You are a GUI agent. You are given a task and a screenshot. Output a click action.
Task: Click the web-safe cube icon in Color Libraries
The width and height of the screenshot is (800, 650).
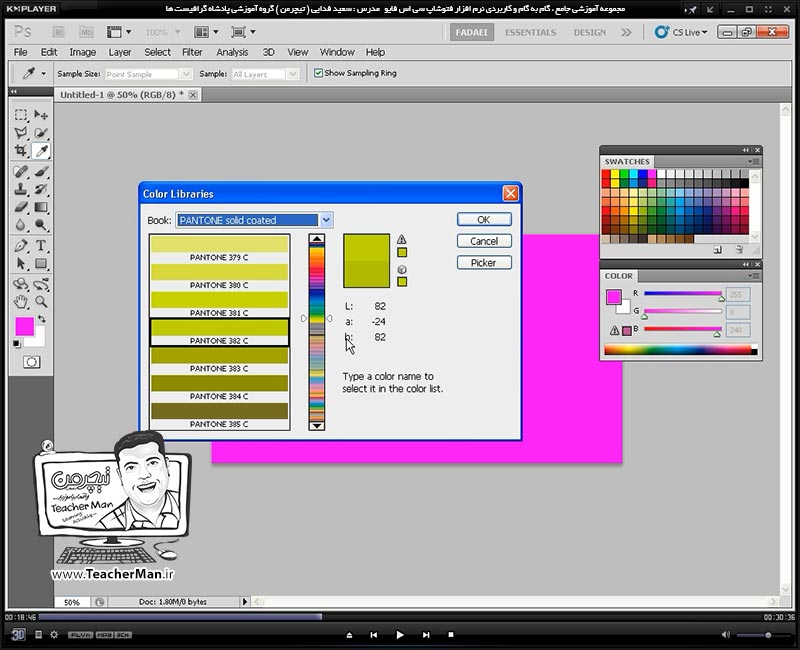[x=402, y=269]
